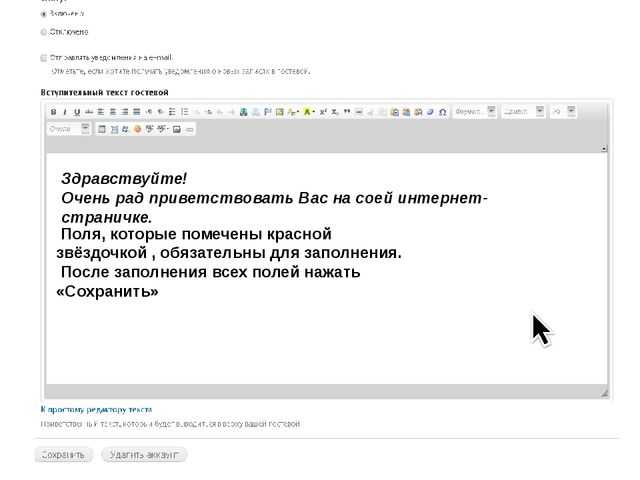640x480 pixels.
Task: Enable e-mail notifications checkbox
Action: (43, 58)
